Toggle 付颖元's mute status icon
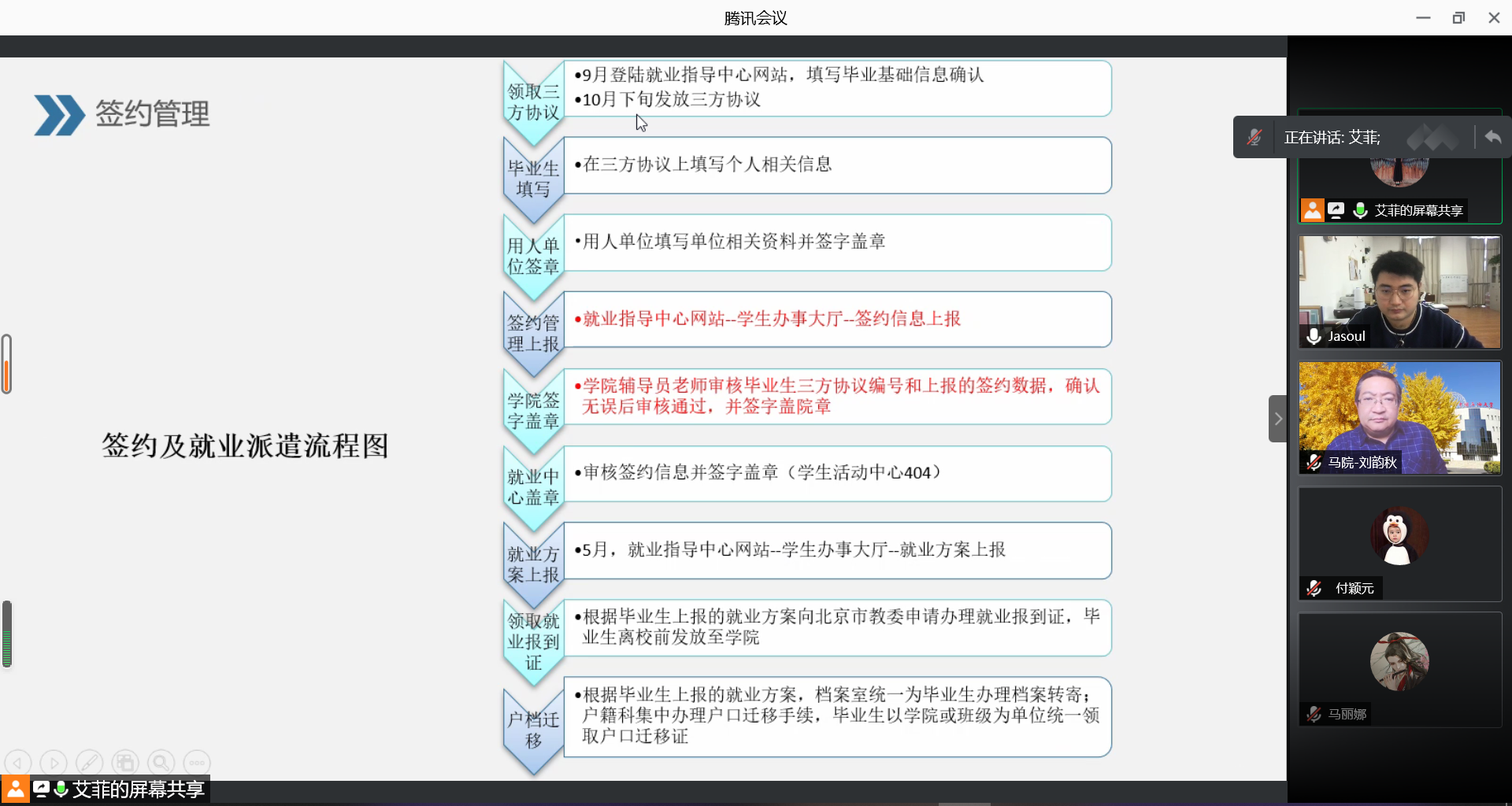The image size is (1512, 806). 1314,588
